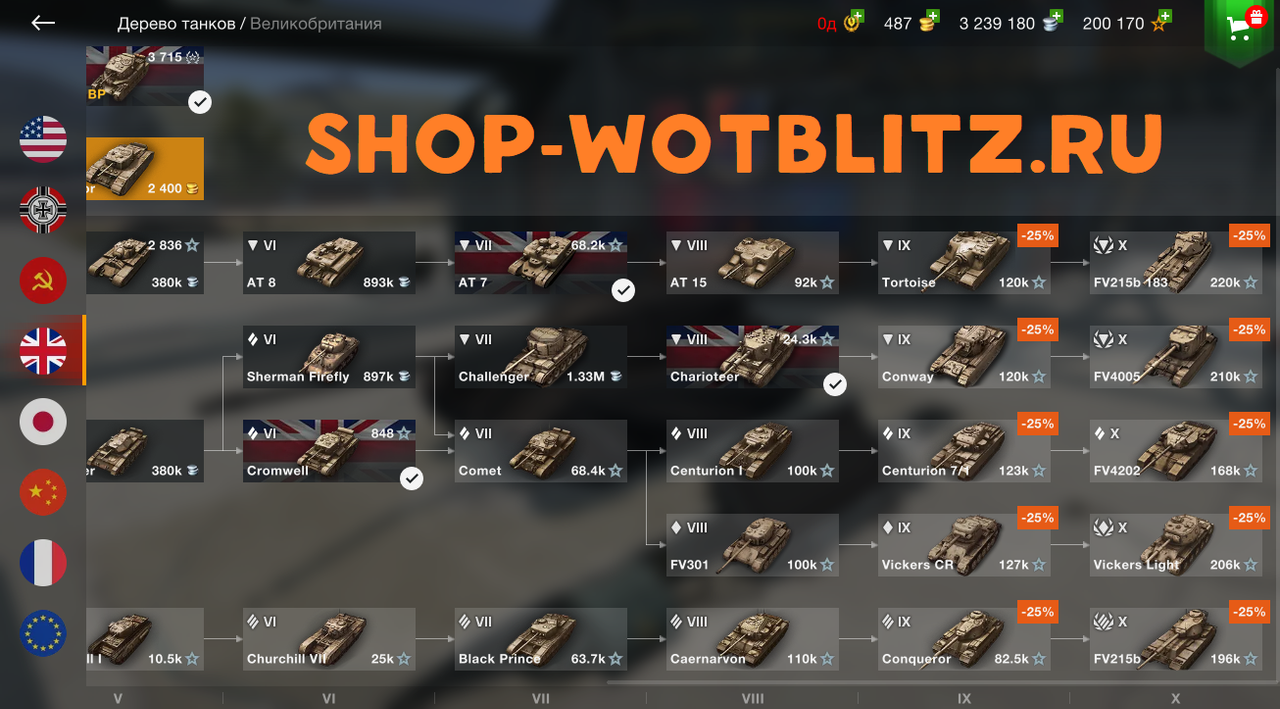The height and width of the screenshot is (709, 1280).
Task: Select the USA nation flag
Action: pos(43,139)
